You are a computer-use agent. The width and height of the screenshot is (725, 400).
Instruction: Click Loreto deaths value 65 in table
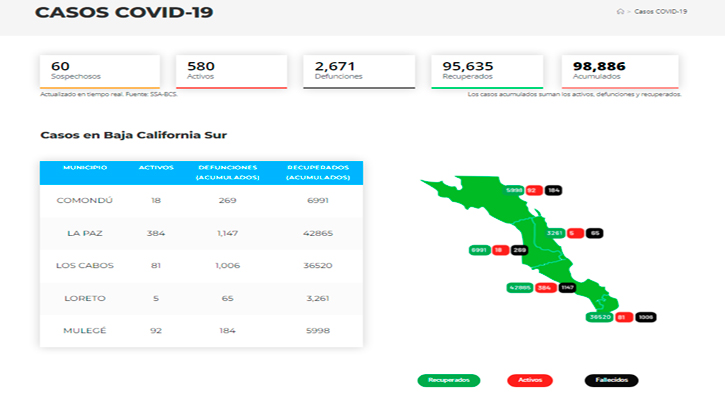(x=227, y=298)
